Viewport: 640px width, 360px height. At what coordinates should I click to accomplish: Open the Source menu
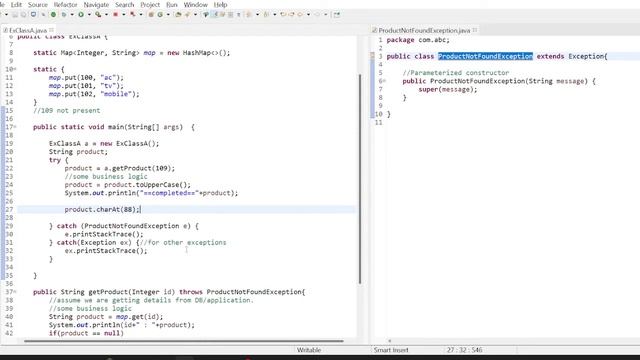point(38,5)
